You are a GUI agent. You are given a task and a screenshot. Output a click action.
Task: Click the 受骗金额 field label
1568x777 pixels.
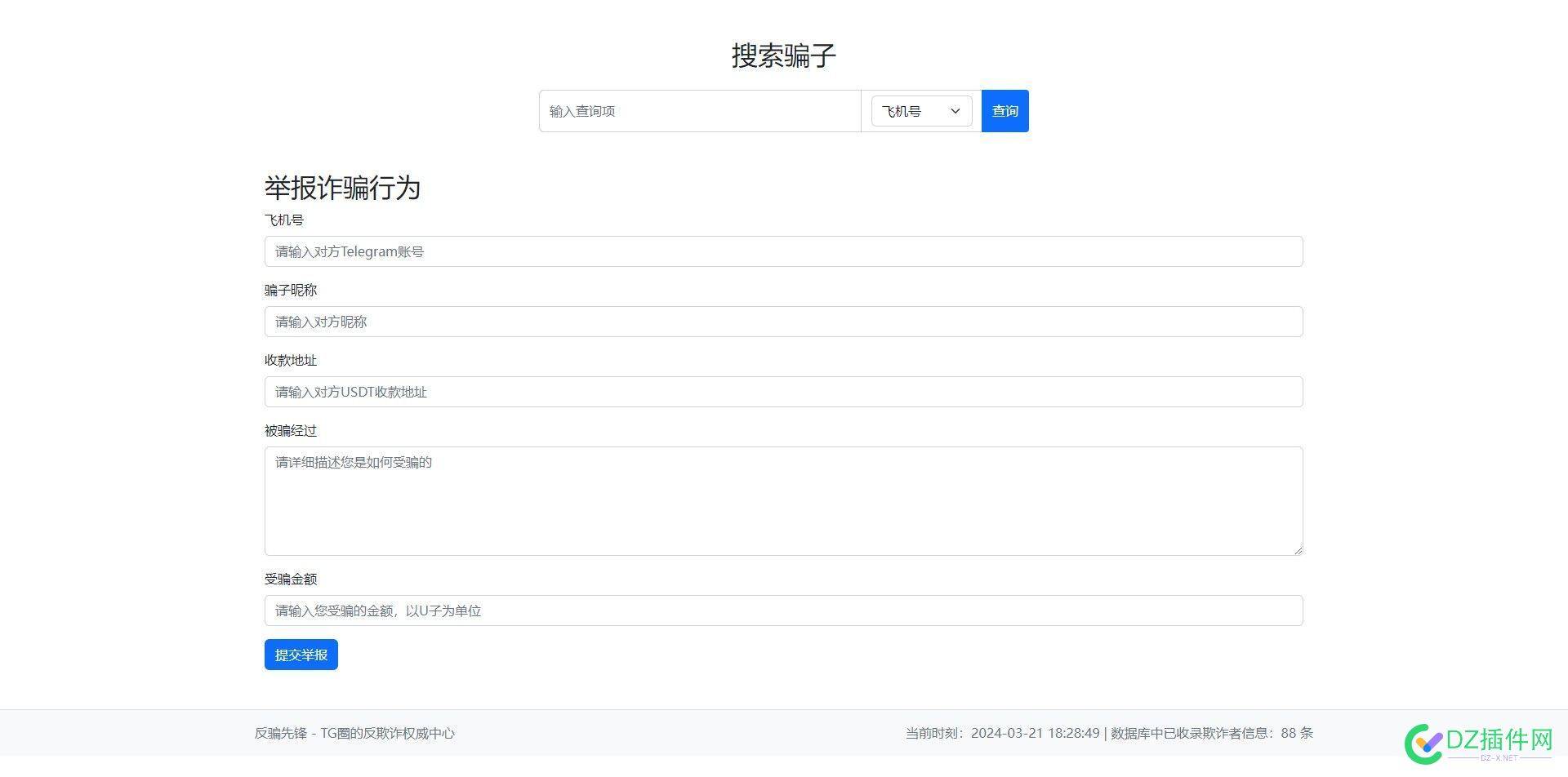pos(291,579)
